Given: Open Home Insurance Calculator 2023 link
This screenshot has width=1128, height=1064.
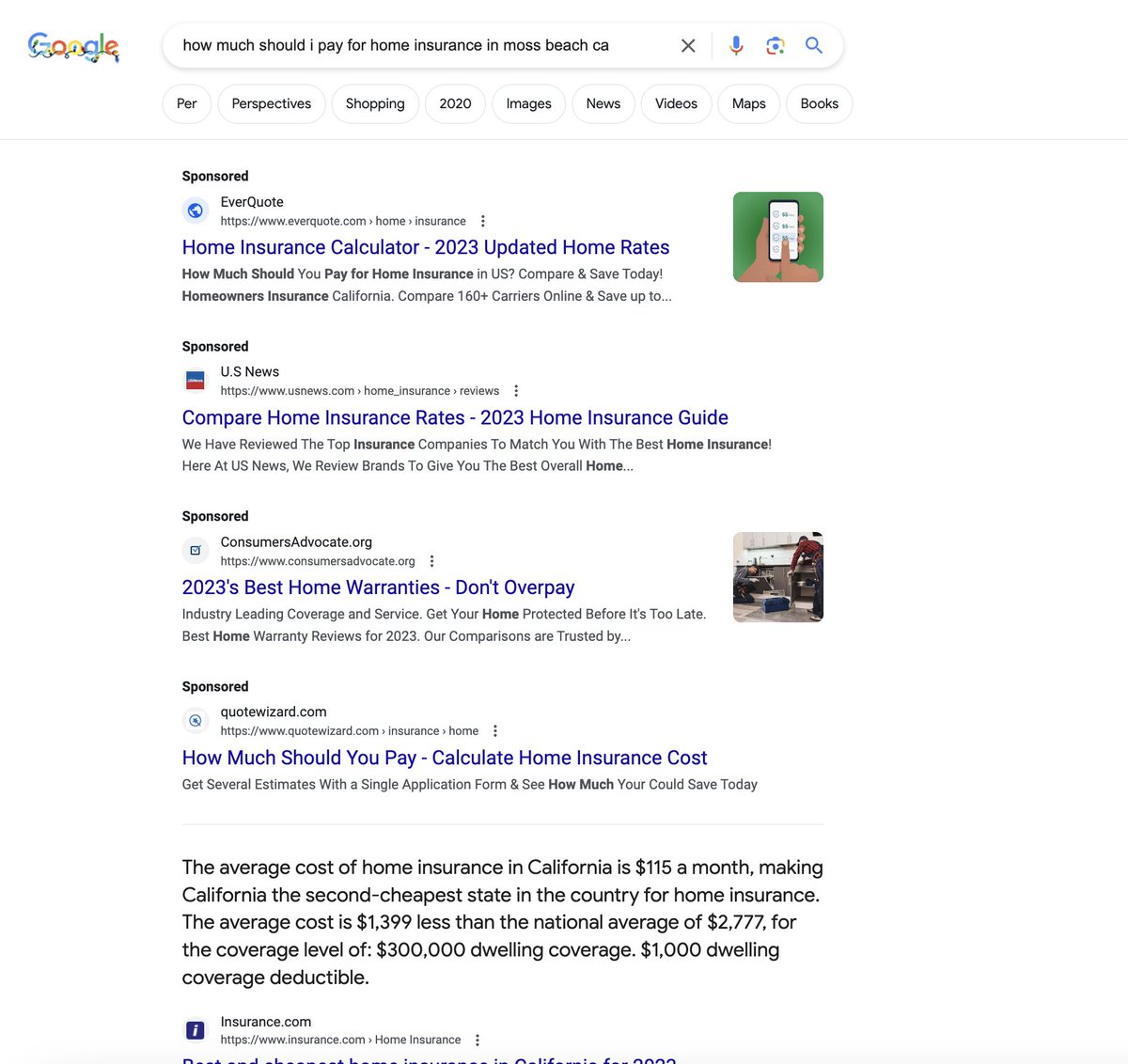Looking at the screenshot, I should pos(426,247).
